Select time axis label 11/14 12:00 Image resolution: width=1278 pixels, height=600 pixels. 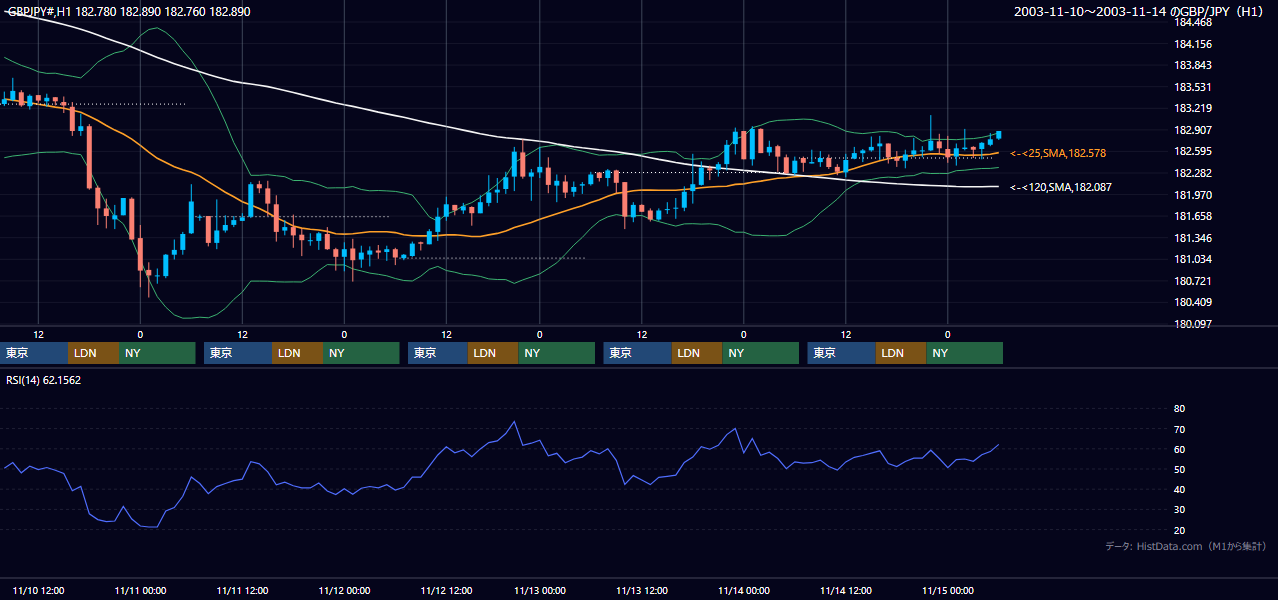click(x=846, y=591)
